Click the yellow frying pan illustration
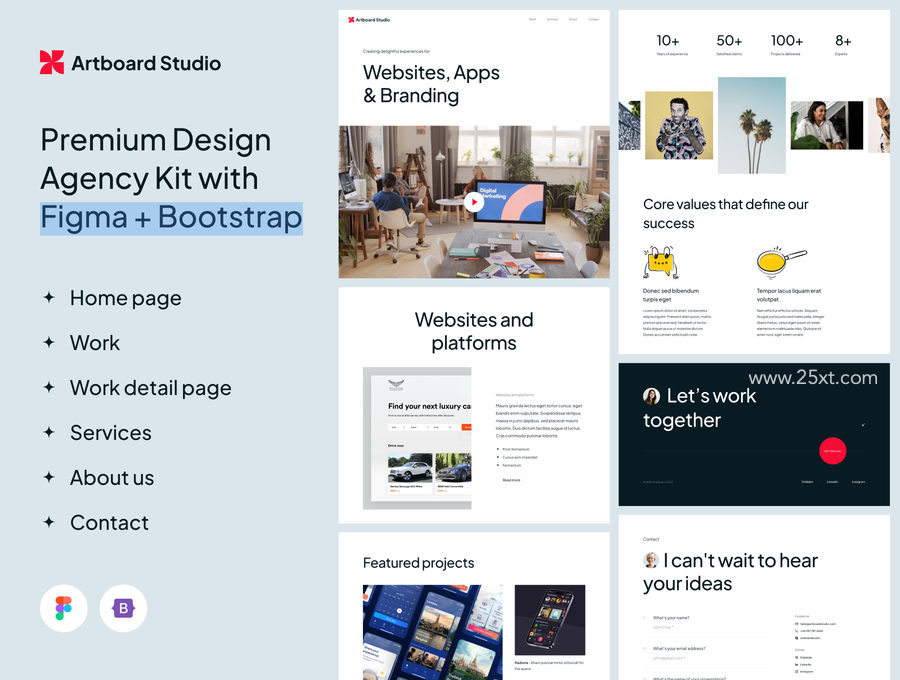This screenshot has width=900, height=680. tap(781, 261)
